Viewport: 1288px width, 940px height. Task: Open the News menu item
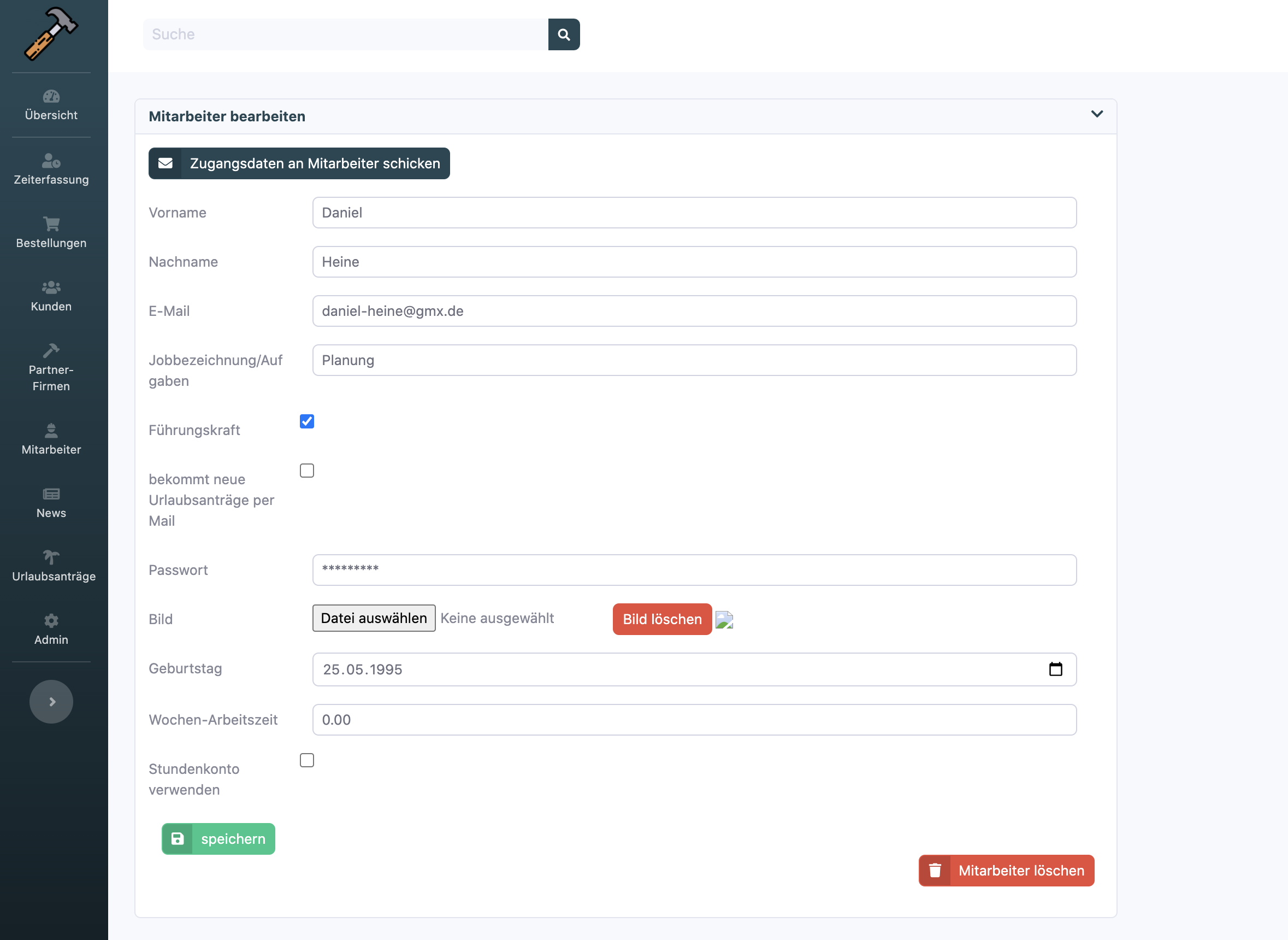[x=51, y=503]
